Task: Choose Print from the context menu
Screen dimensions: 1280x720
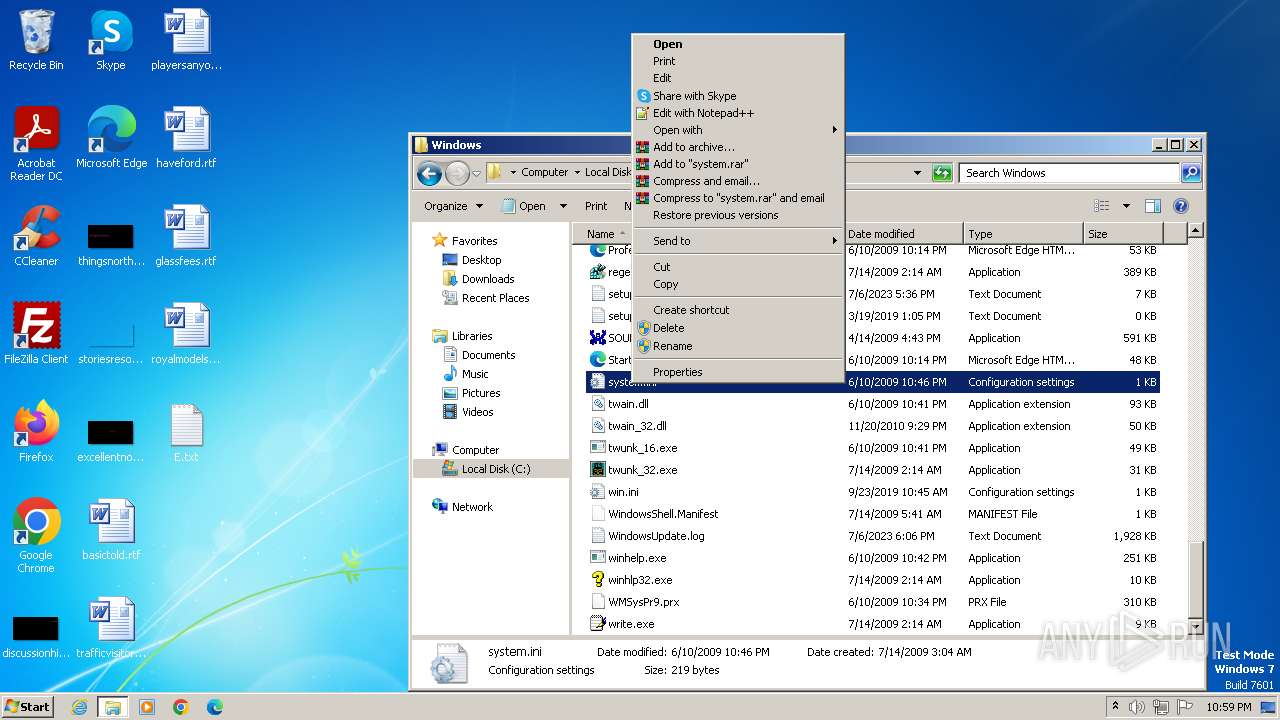Action: tap(738, 61)
